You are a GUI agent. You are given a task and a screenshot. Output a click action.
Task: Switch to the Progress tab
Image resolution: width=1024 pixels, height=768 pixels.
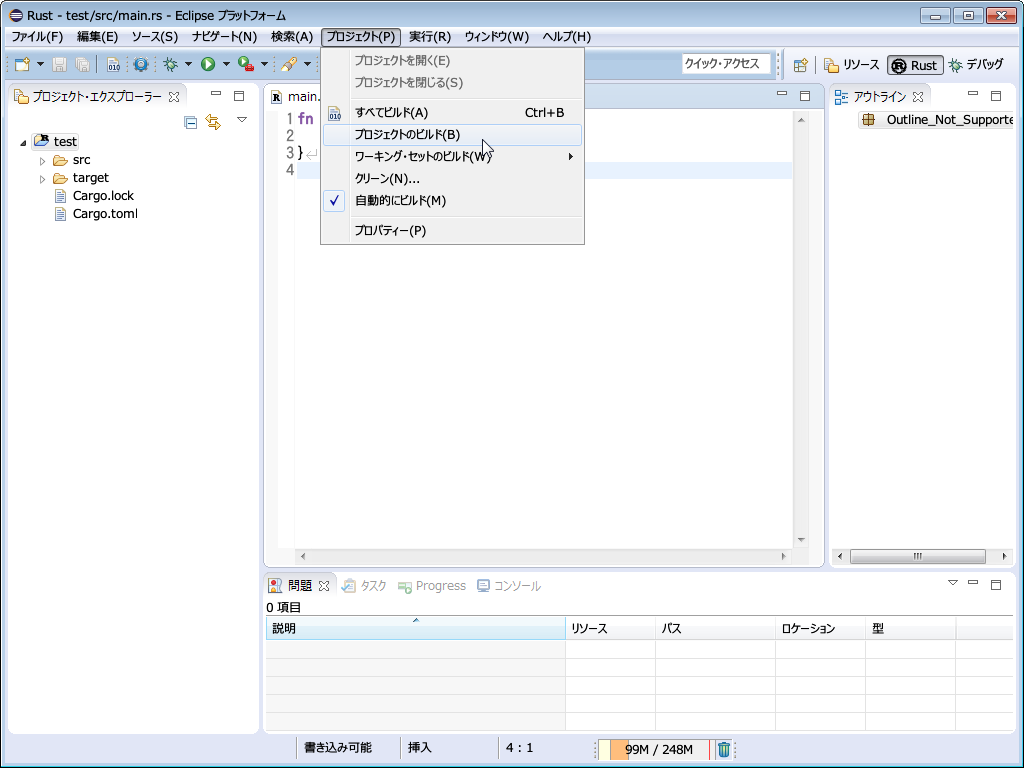pyautogui.click(x=432, y=586)
